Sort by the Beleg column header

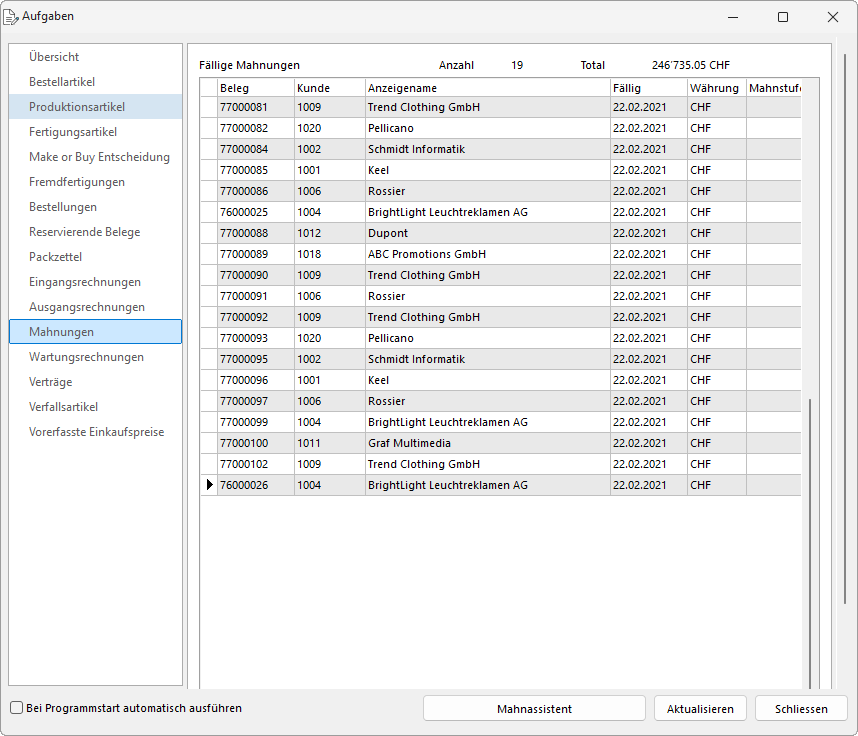(x=255, y=88)
